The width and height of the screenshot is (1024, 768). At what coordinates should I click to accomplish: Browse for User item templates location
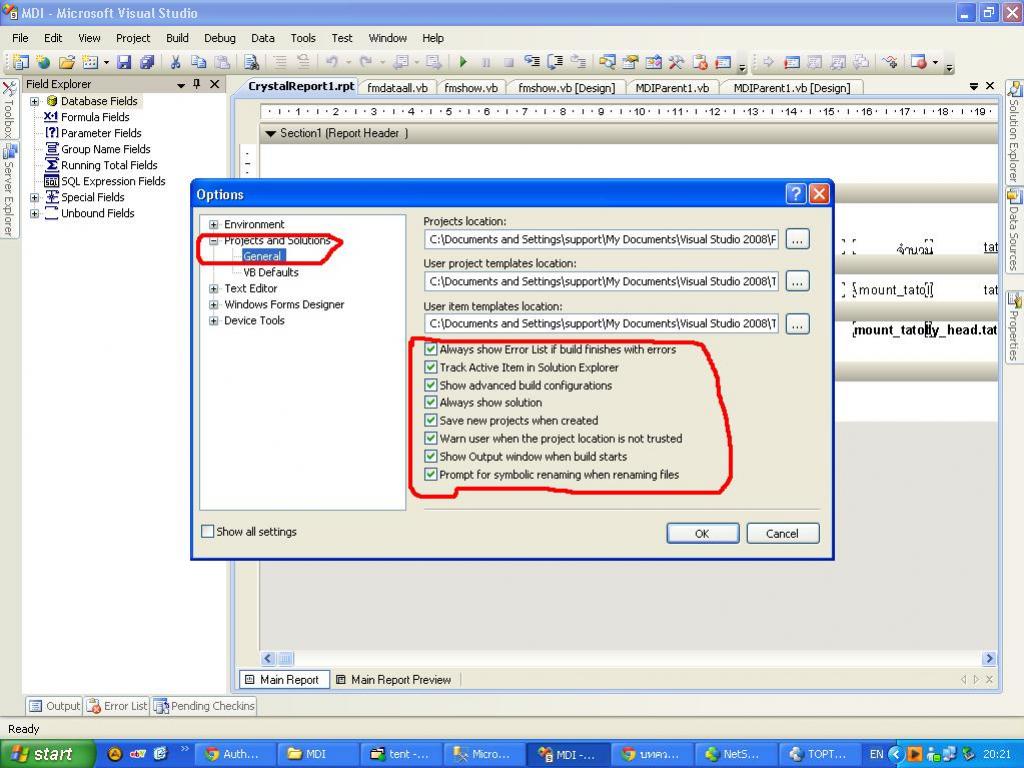pos(797,324)
